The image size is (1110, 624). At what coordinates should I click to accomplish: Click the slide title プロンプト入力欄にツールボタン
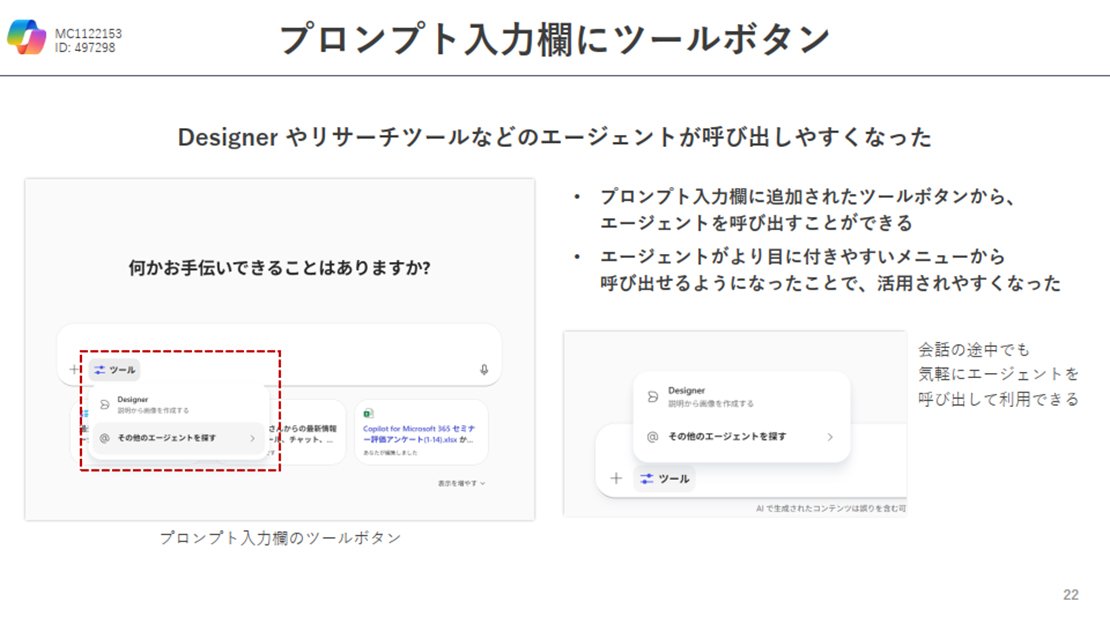[x=554, y=38]
